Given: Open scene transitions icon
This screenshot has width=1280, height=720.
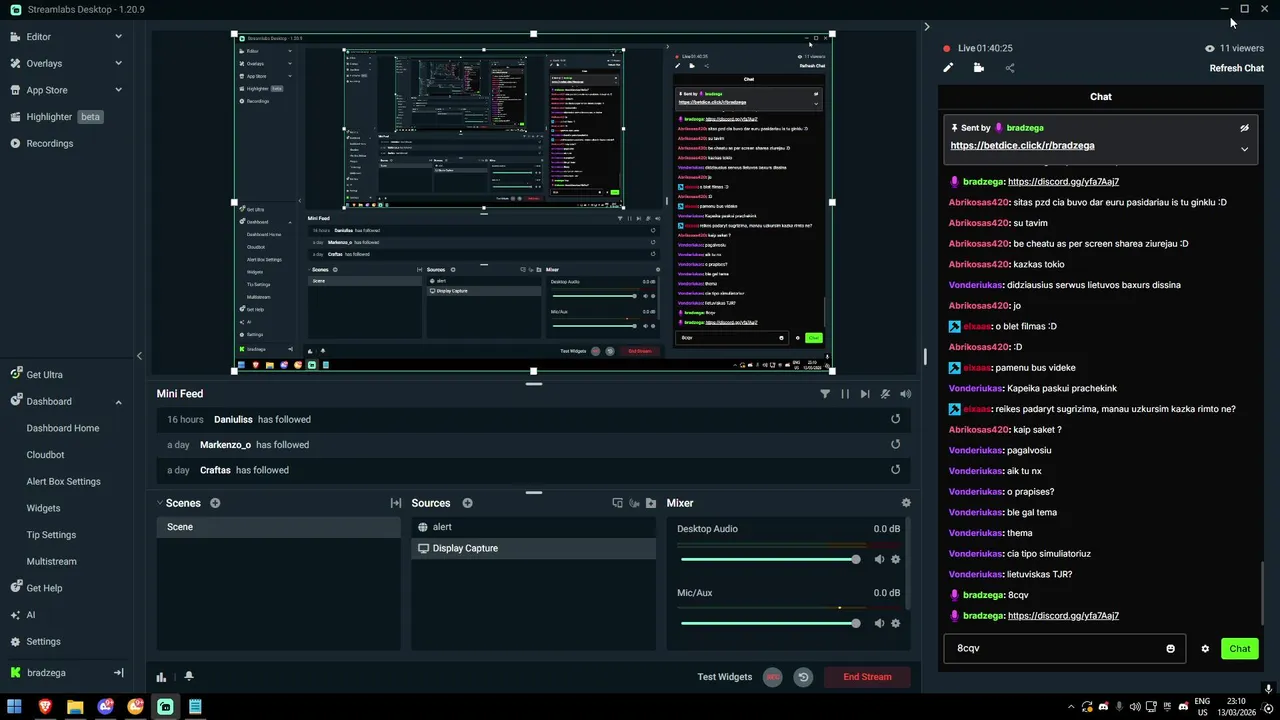Looking at the screenshot, I should [395, 503].
